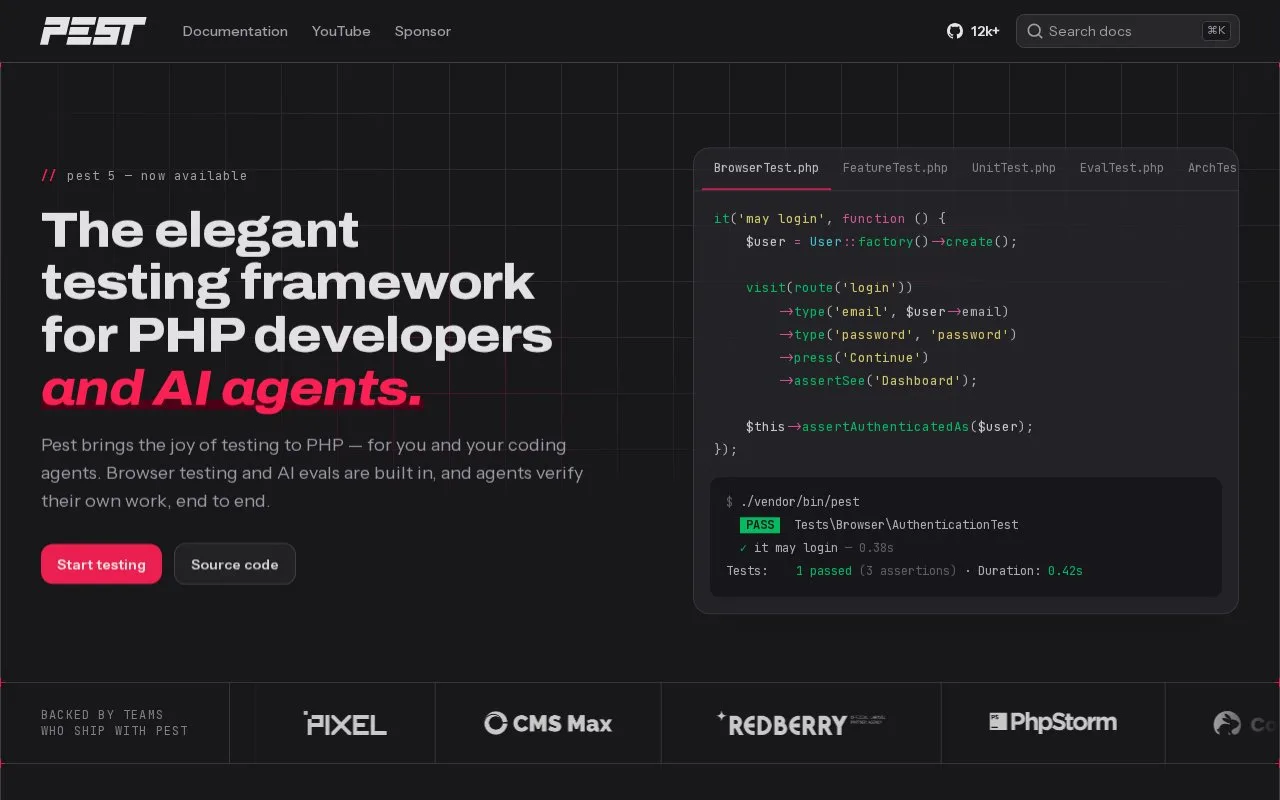Screen dimensions: 1280x800
Task: Click the green PASS badge in terminal
Action: [760, 525]
